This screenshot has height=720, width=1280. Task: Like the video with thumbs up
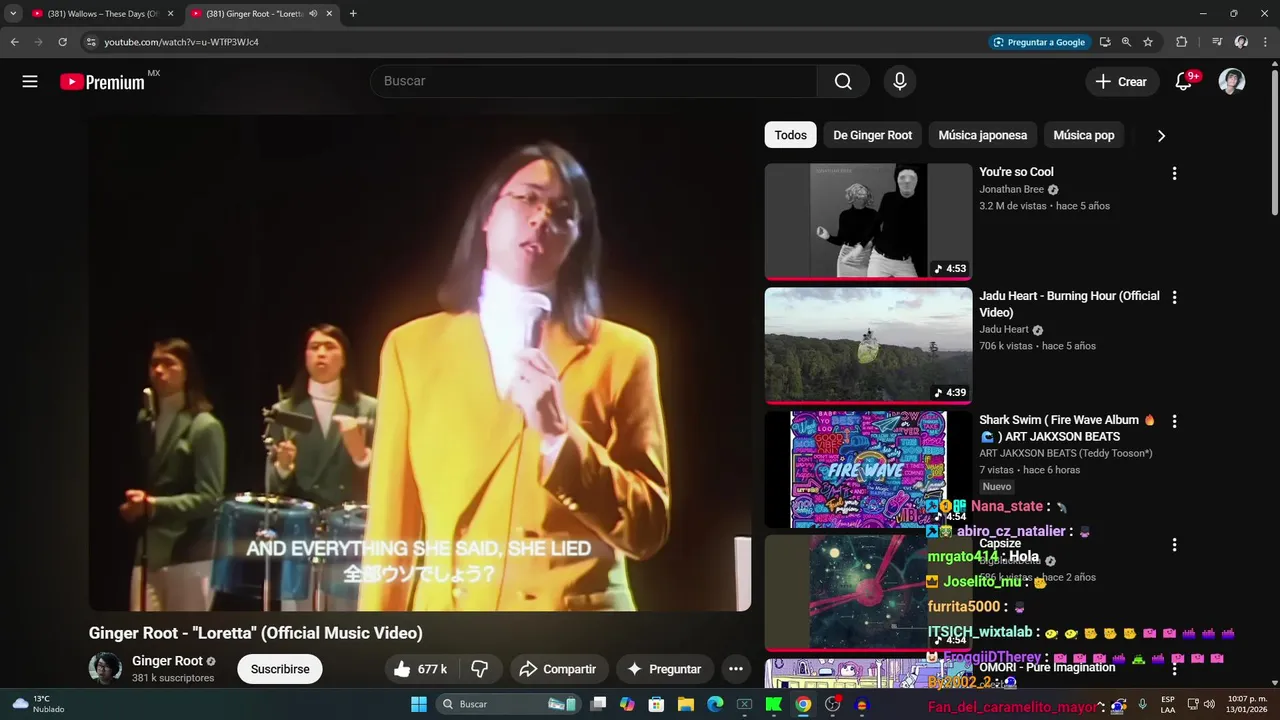[419, 669]
